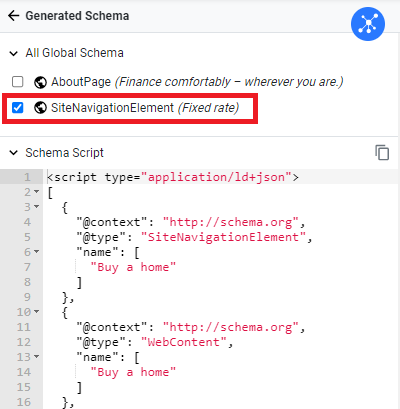Uncheck the SiteNavigationElement checkbox

[17, 108]
